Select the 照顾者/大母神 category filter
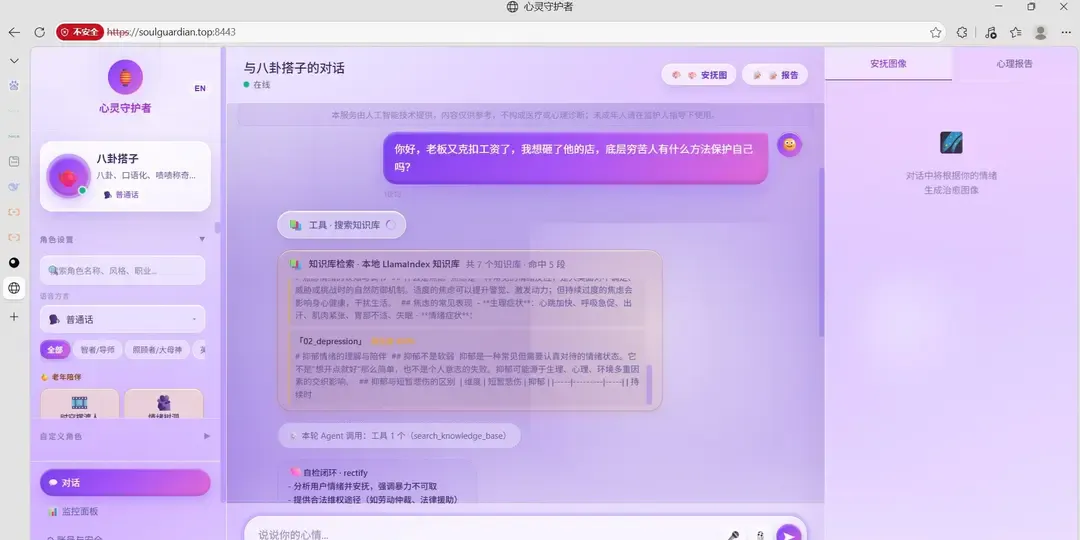 pos(157,349)
